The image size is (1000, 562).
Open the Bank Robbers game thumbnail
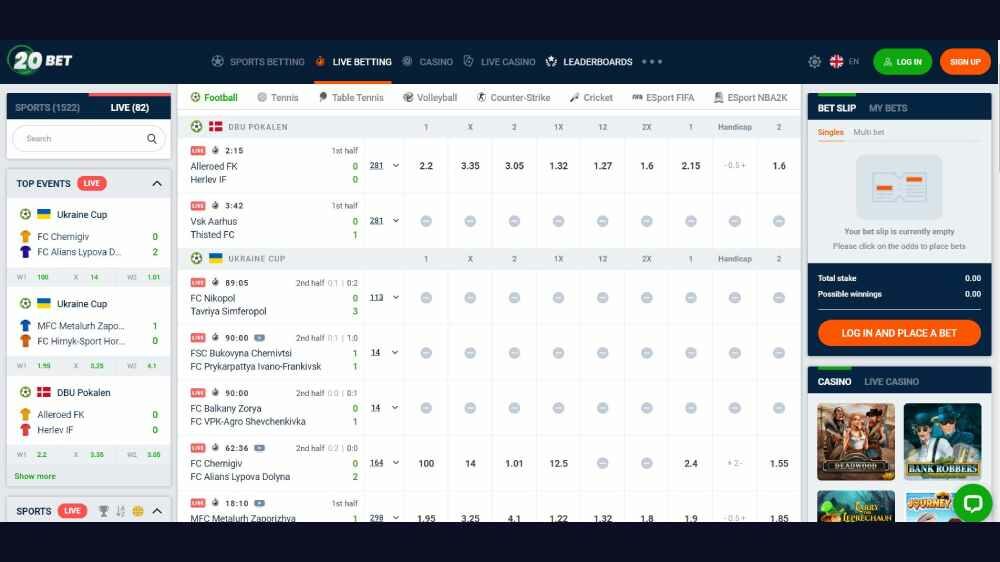(x=943, y=441)
